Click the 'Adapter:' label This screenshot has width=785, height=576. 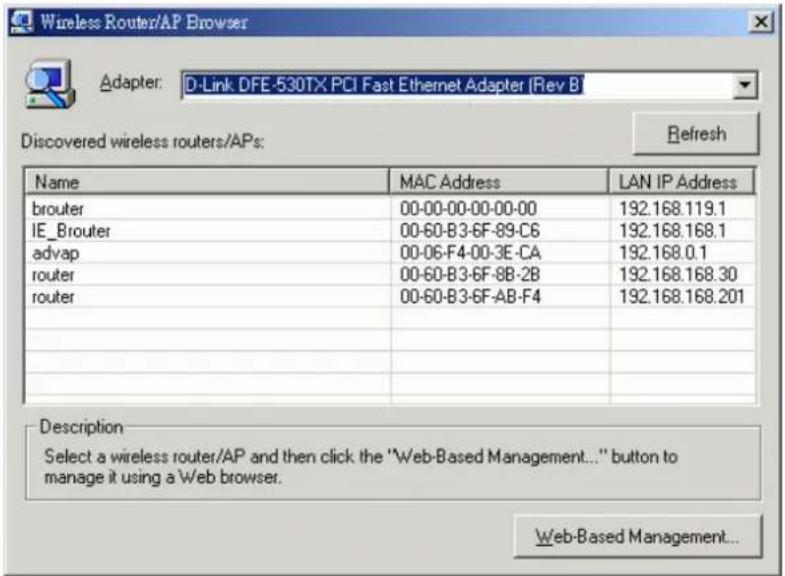coord(131,82)
